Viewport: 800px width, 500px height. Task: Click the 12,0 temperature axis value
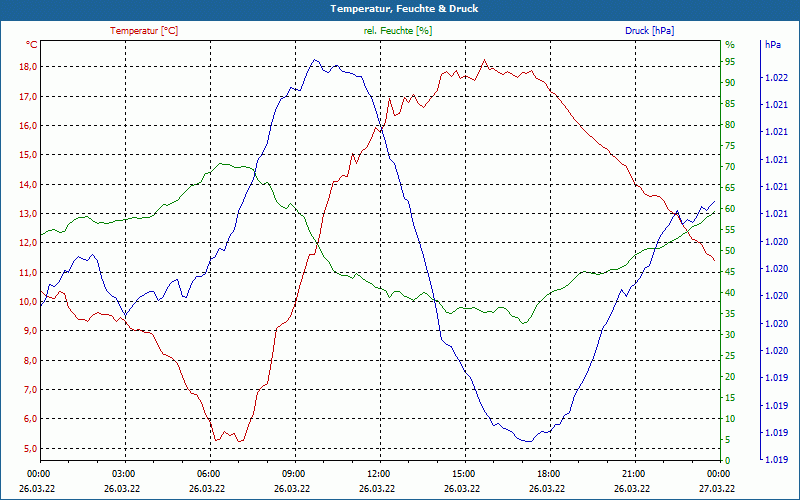click(28, 243)
